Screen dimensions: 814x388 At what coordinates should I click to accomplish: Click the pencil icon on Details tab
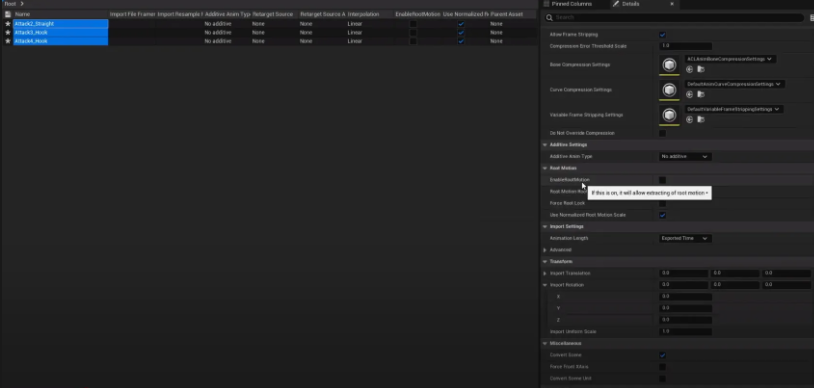point(616,4)
